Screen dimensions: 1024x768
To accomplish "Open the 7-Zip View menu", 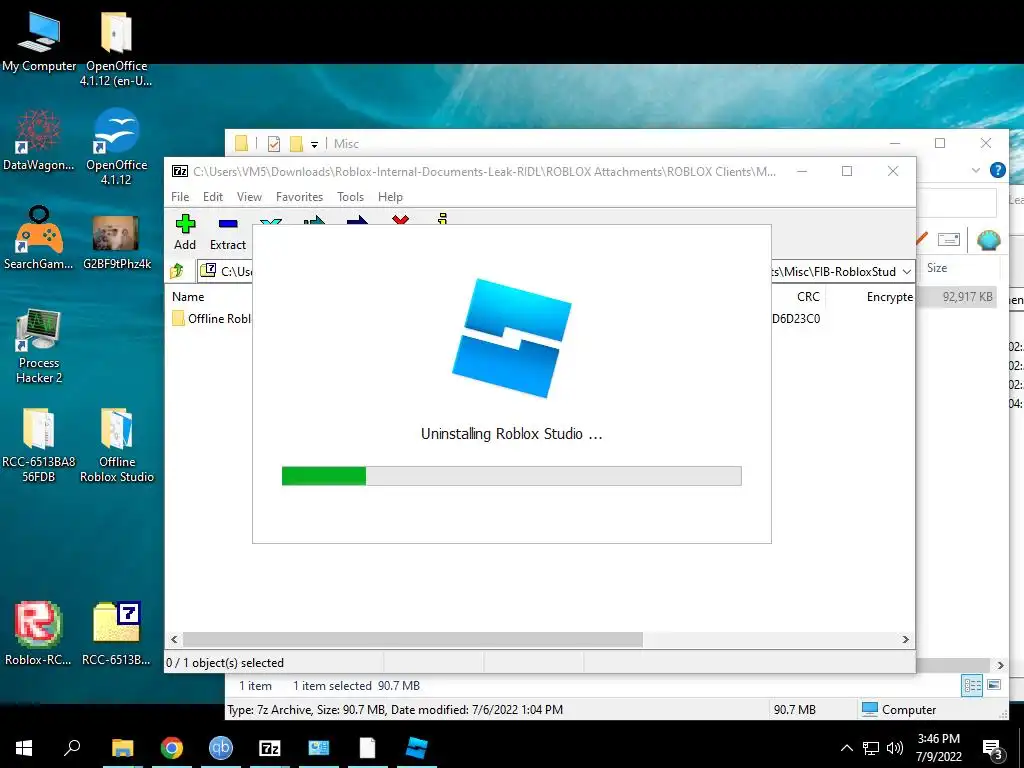I will click(x=249, y=197).
